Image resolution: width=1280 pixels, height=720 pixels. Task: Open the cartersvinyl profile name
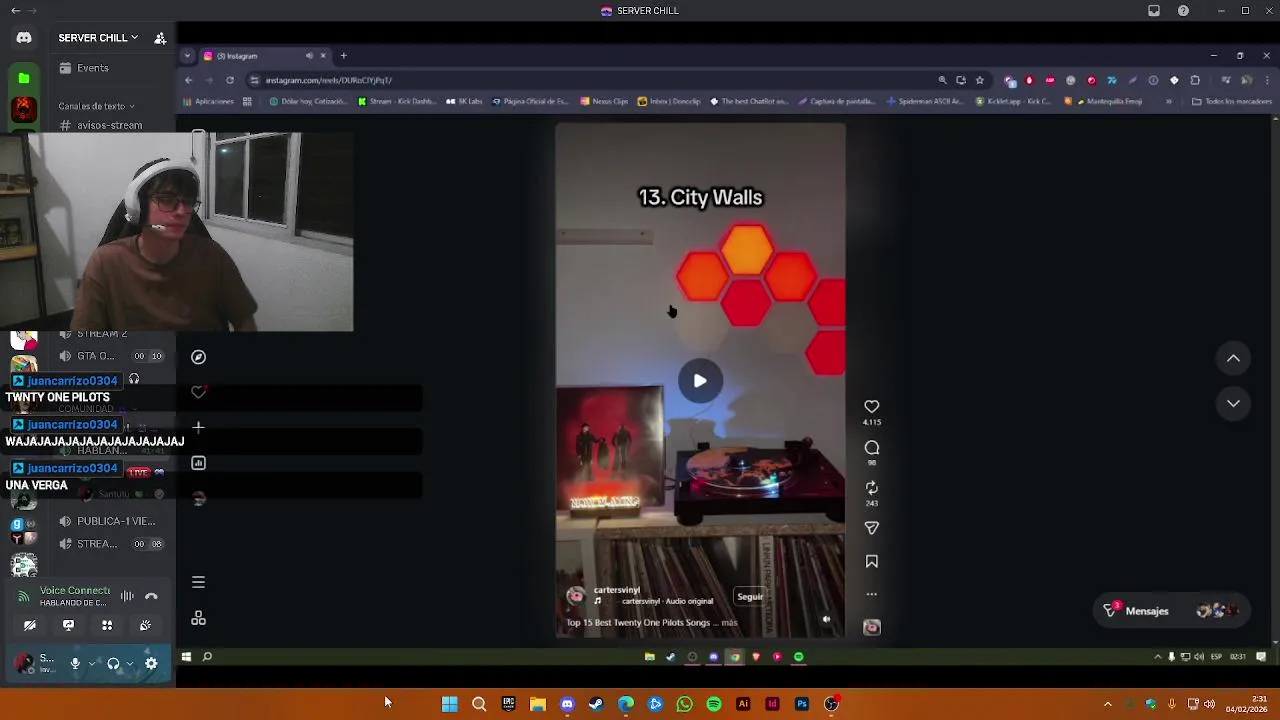tap(616, 590)
